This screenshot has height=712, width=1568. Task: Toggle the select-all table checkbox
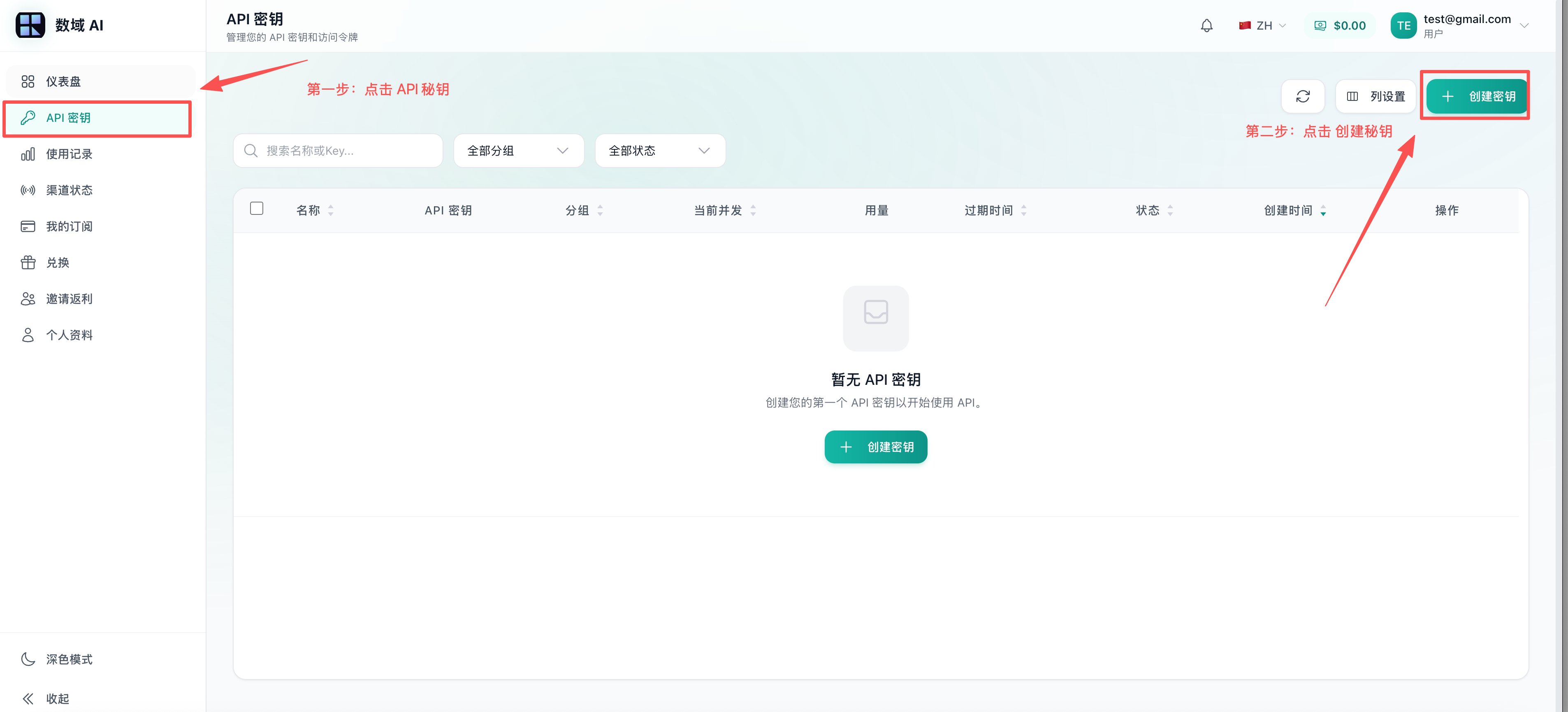coord(257,208)
